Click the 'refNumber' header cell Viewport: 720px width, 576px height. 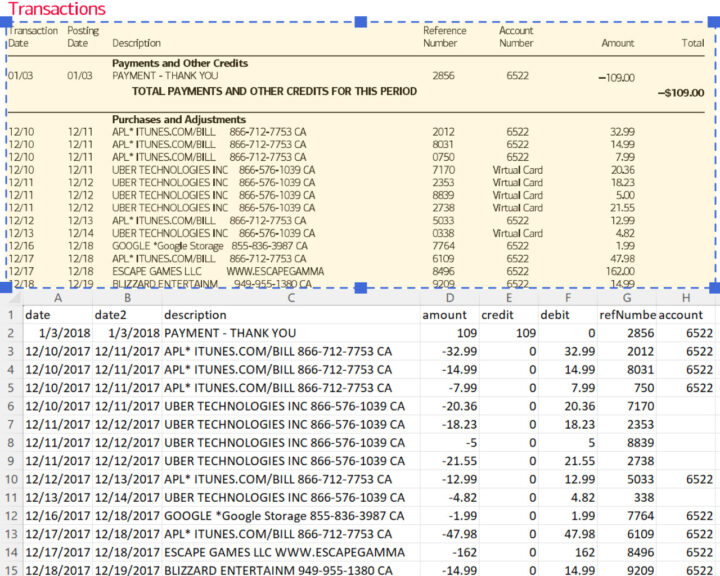(x=626, y=315)
